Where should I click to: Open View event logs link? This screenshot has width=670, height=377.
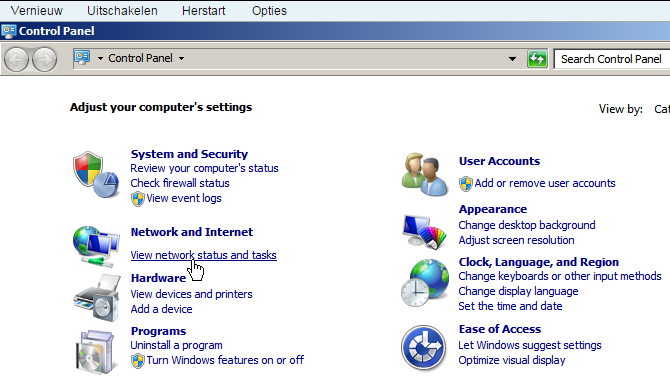pyautogui.click(x=184, y=198)
